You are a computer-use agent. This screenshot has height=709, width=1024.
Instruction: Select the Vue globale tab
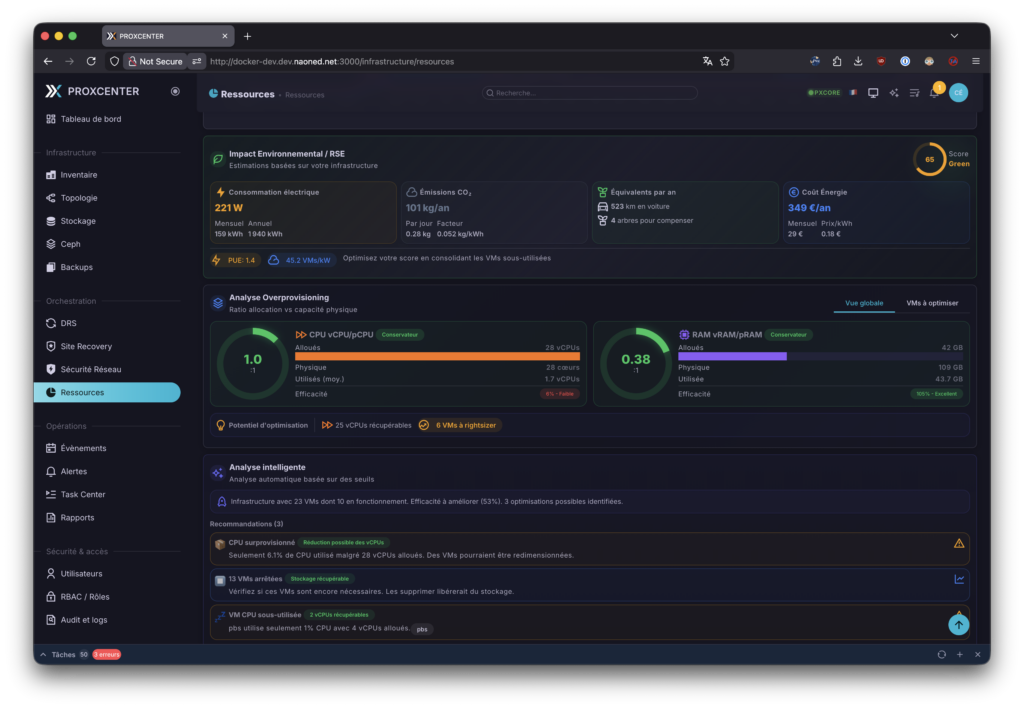click(864, 302)
